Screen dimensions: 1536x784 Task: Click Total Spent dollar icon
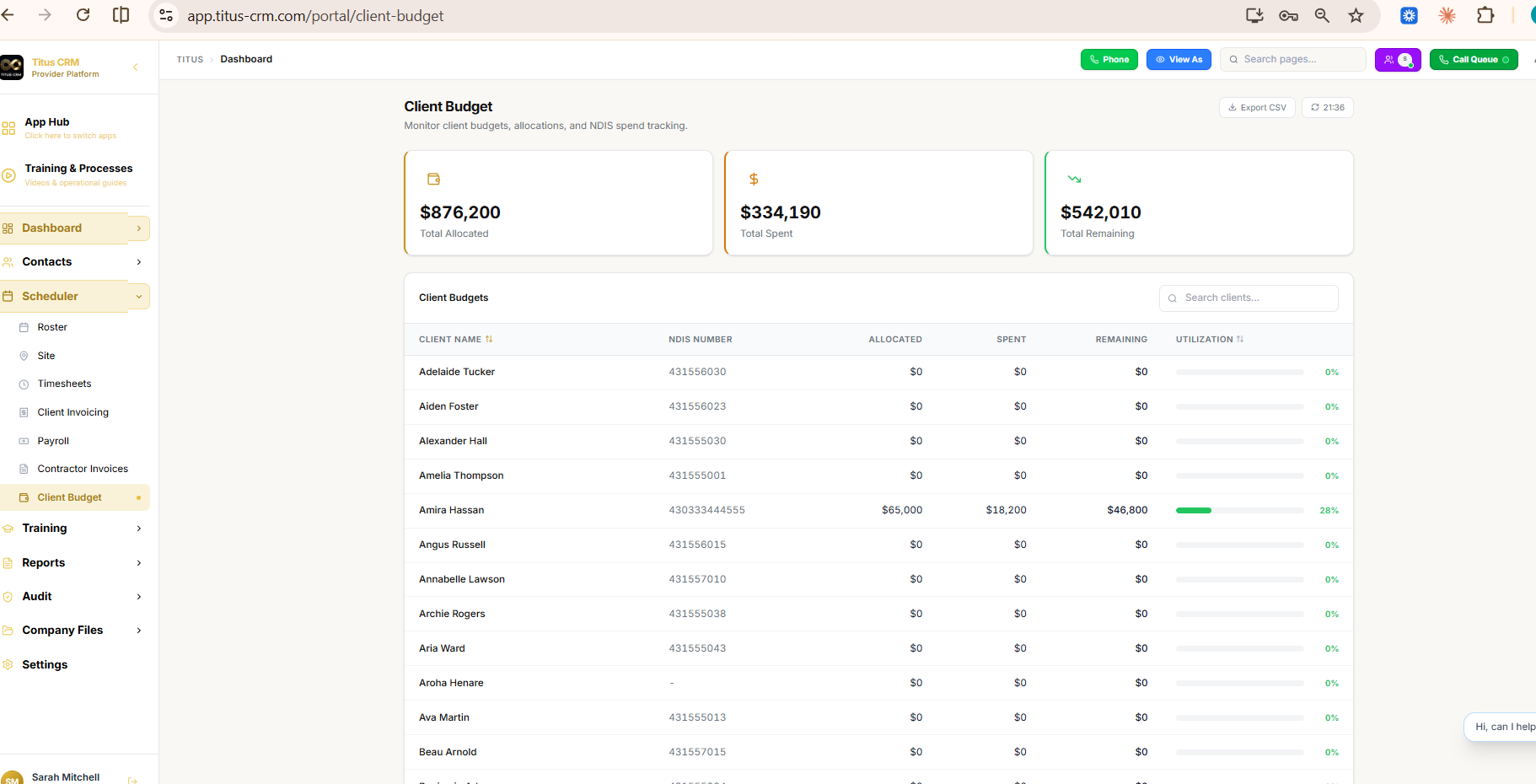click(x=754, y=179)
